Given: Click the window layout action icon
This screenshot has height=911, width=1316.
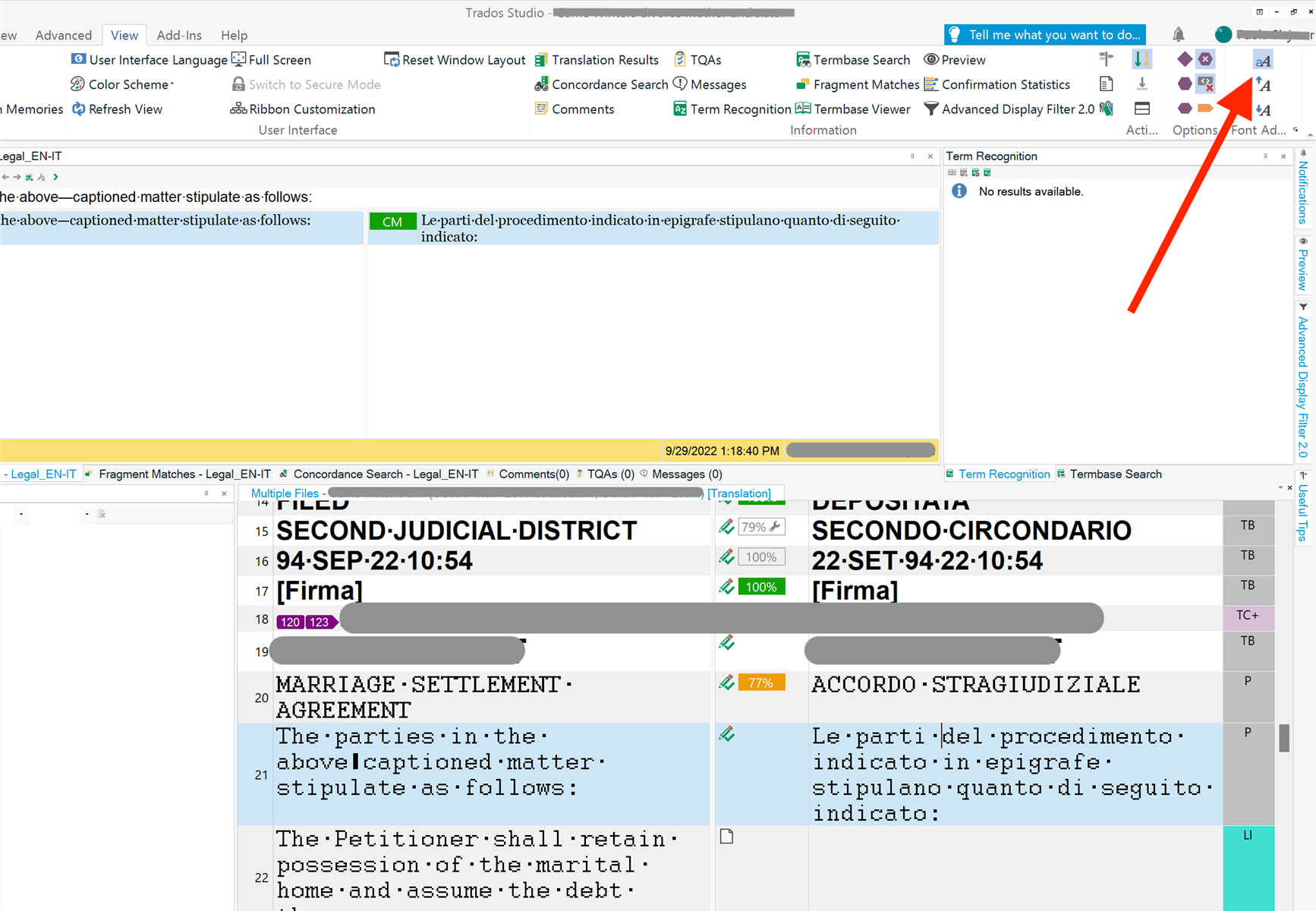Looking at the screenshot, I should pos(1141,109).
